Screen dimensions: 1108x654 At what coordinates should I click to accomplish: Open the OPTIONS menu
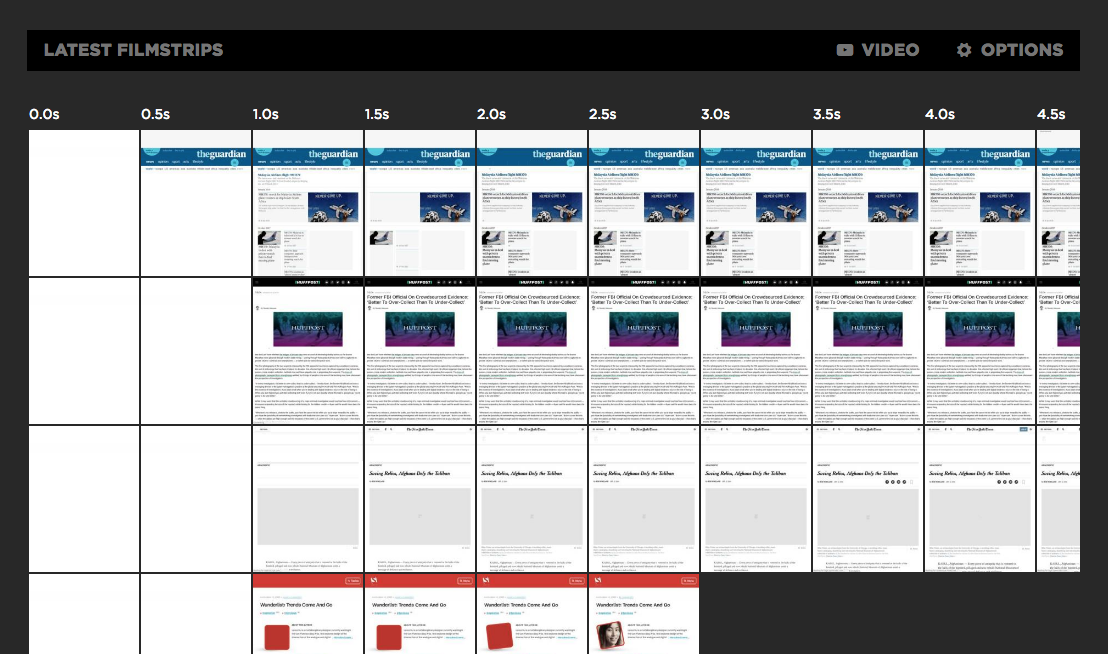tap(1010, 50)
